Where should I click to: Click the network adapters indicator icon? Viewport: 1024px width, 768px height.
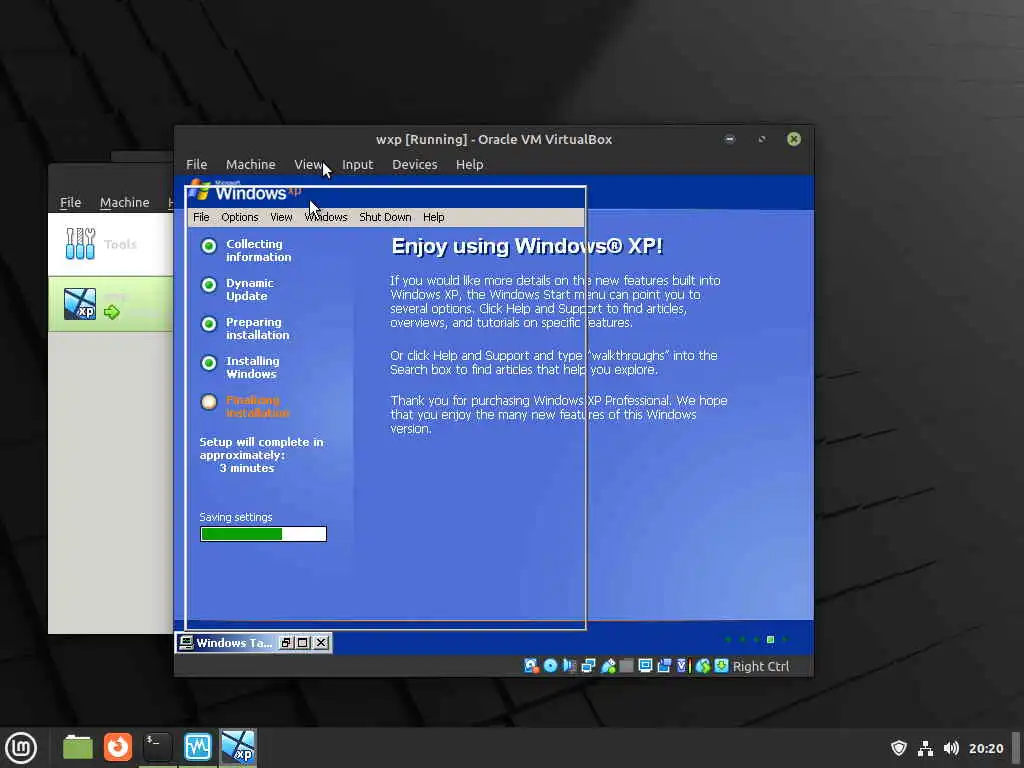pos(588,665)
